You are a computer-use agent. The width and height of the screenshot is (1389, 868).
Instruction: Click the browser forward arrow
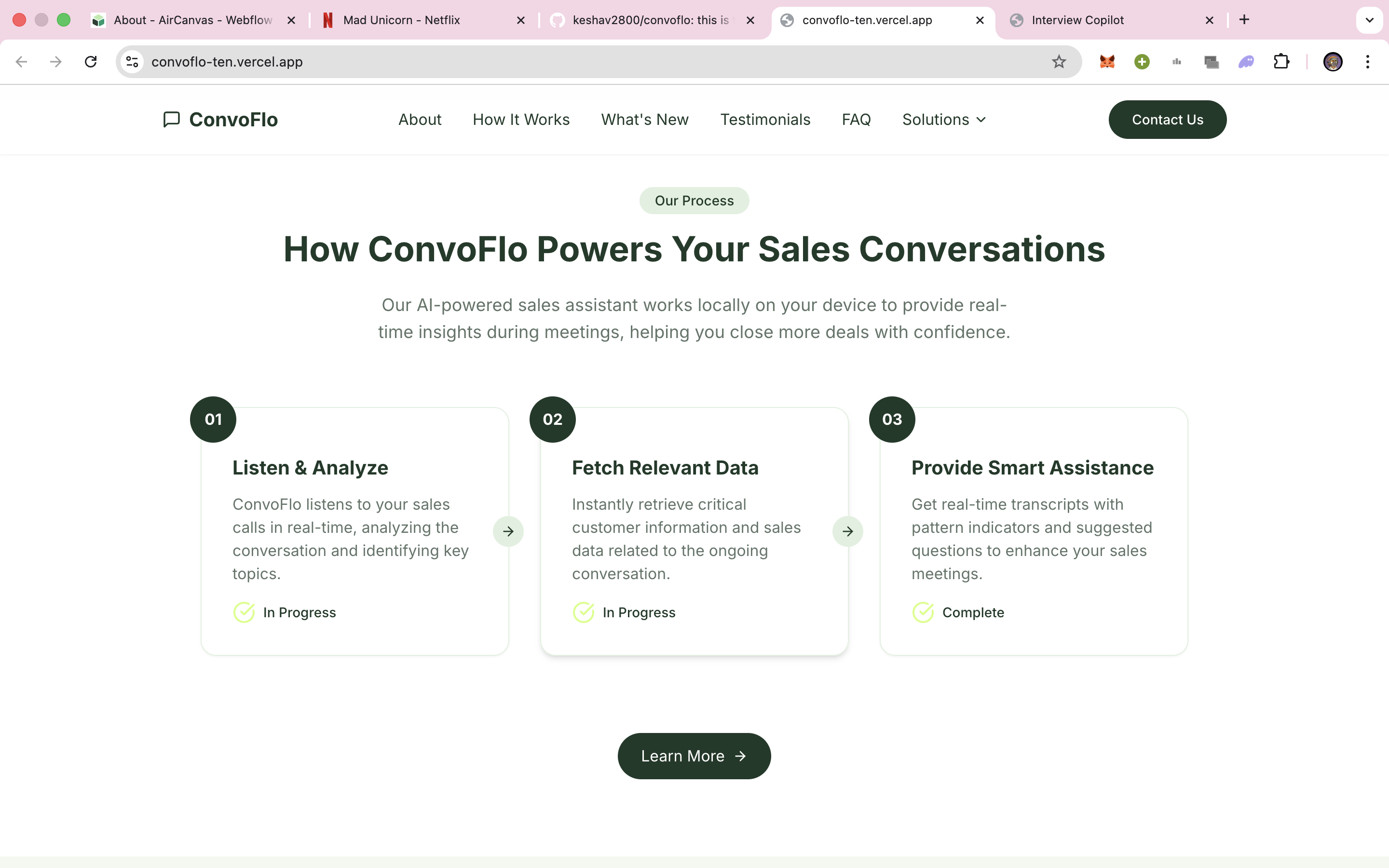55,61
